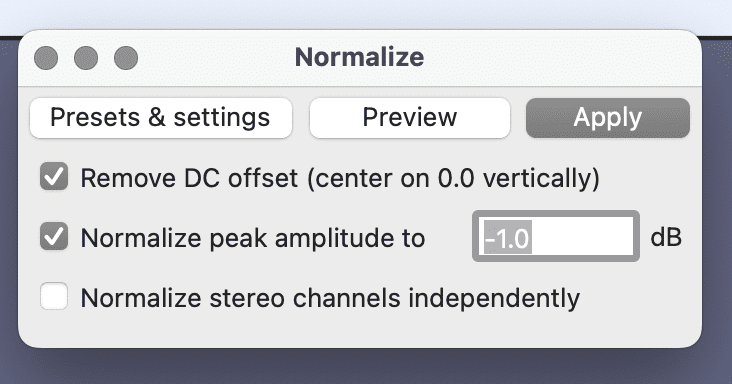
Task: Minimize the Normalize window using middle circle
Action: [x=86, y=58]
